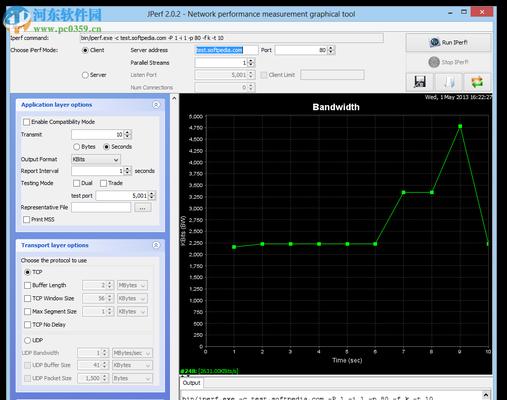Screen dimensions: 507x400
Task: Select the Server mode radio button
Action: coord(85,75)
